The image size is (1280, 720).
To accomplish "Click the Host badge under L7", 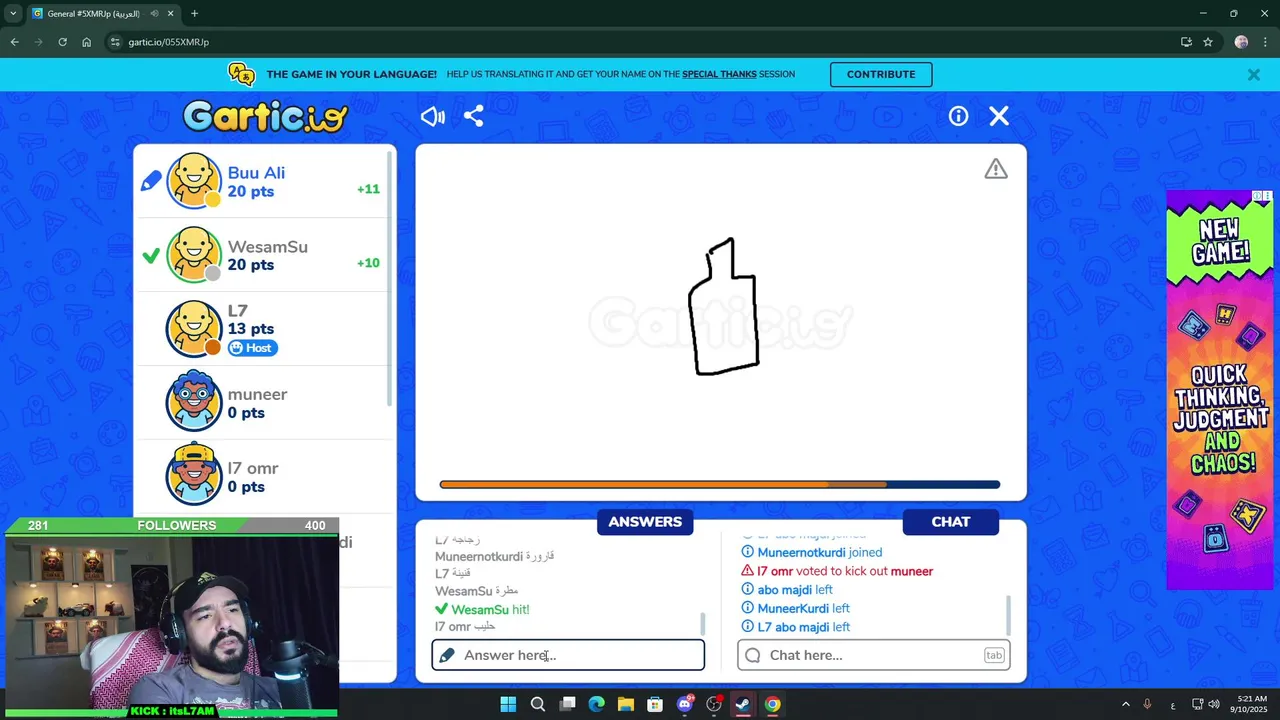I will click(x=252, y=348).
